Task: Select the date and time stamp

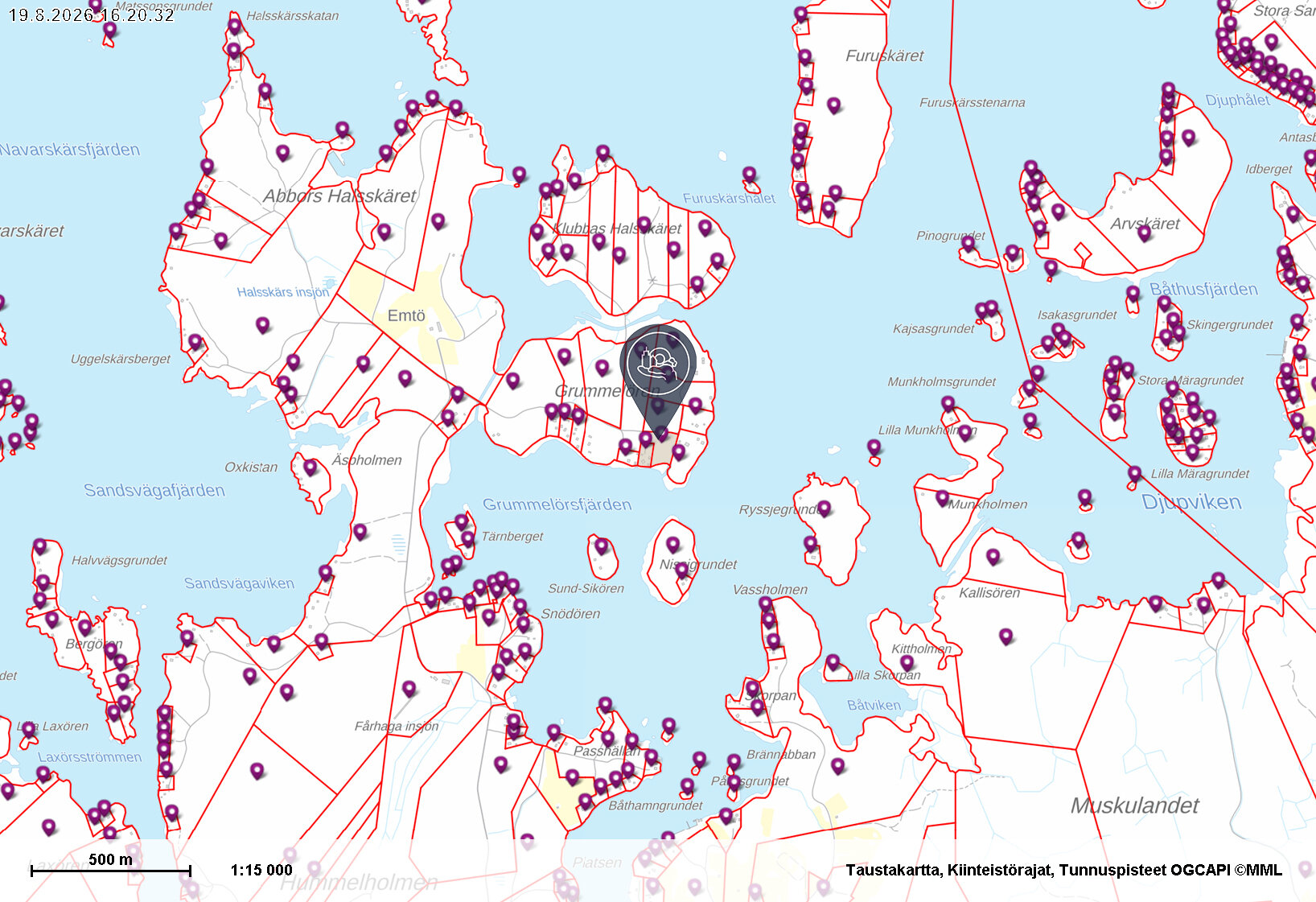Action: click(91, 15)
